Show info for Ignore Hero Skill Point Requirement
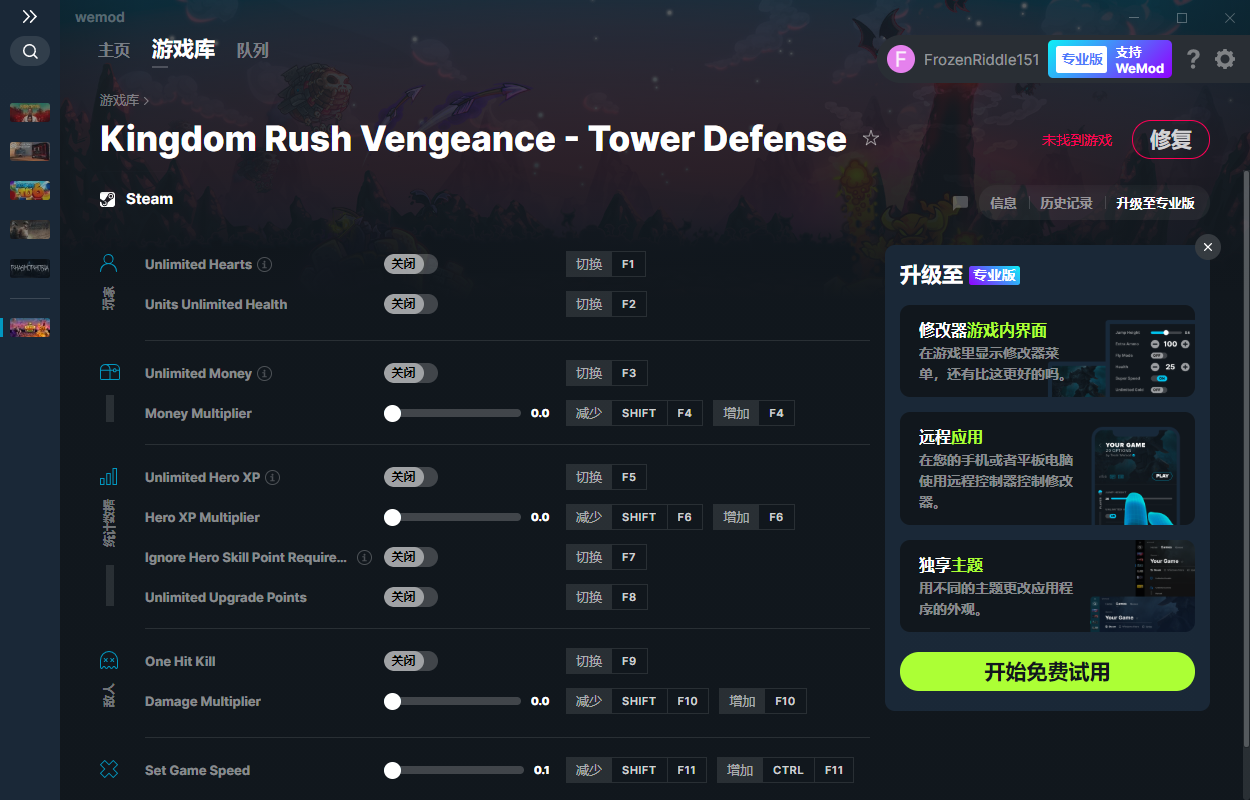This screenshot has width=1250, height=800. pyautogui.click(x=364, y=557)
